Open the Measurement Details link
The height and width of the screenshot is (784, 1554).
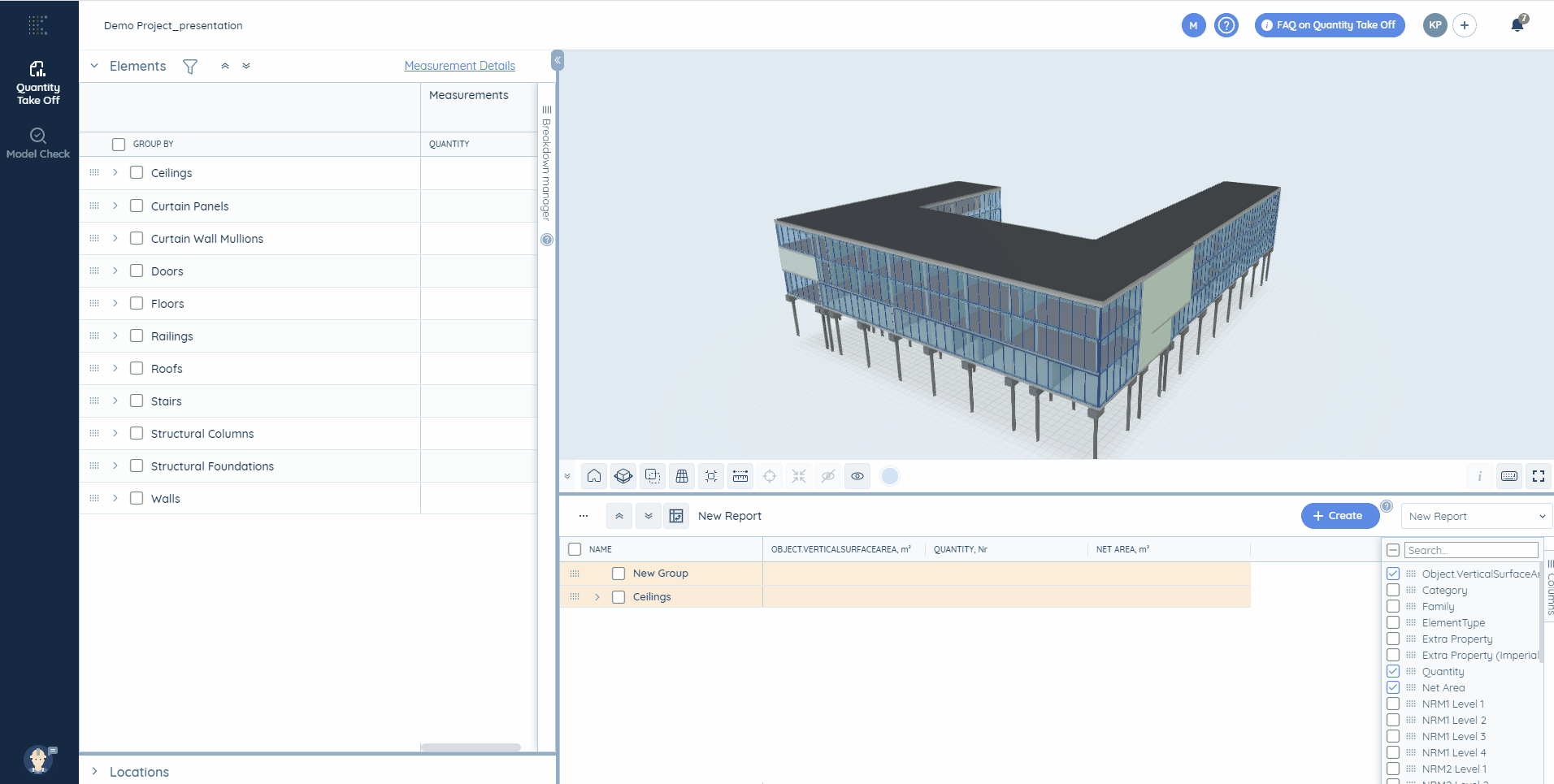point(460,66)
